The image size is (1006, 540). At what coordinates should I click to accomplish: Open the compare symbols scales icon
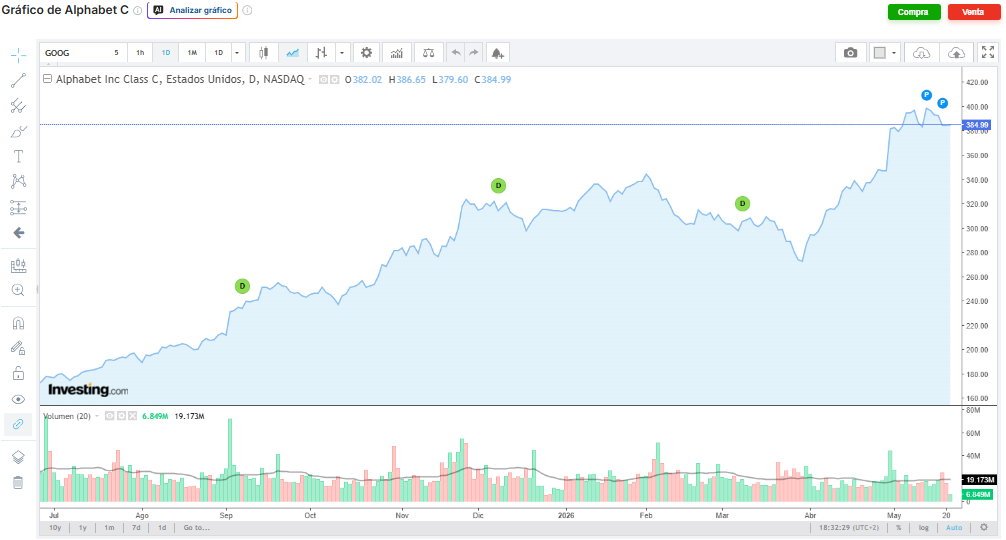click(x=429, y=53)
